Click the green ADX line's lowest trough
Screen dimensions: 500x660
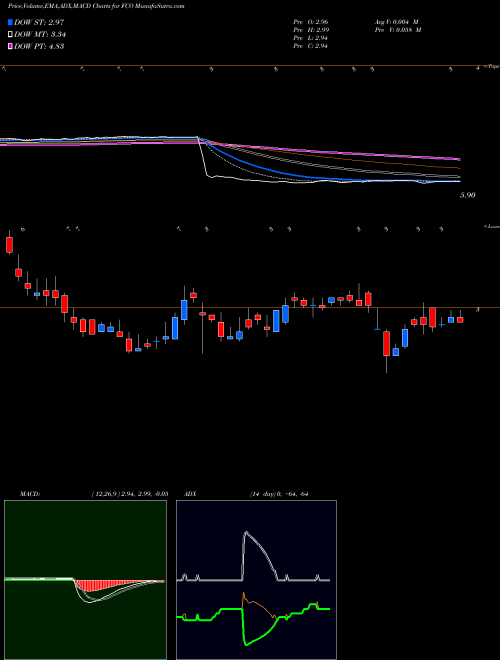(246, 644)
